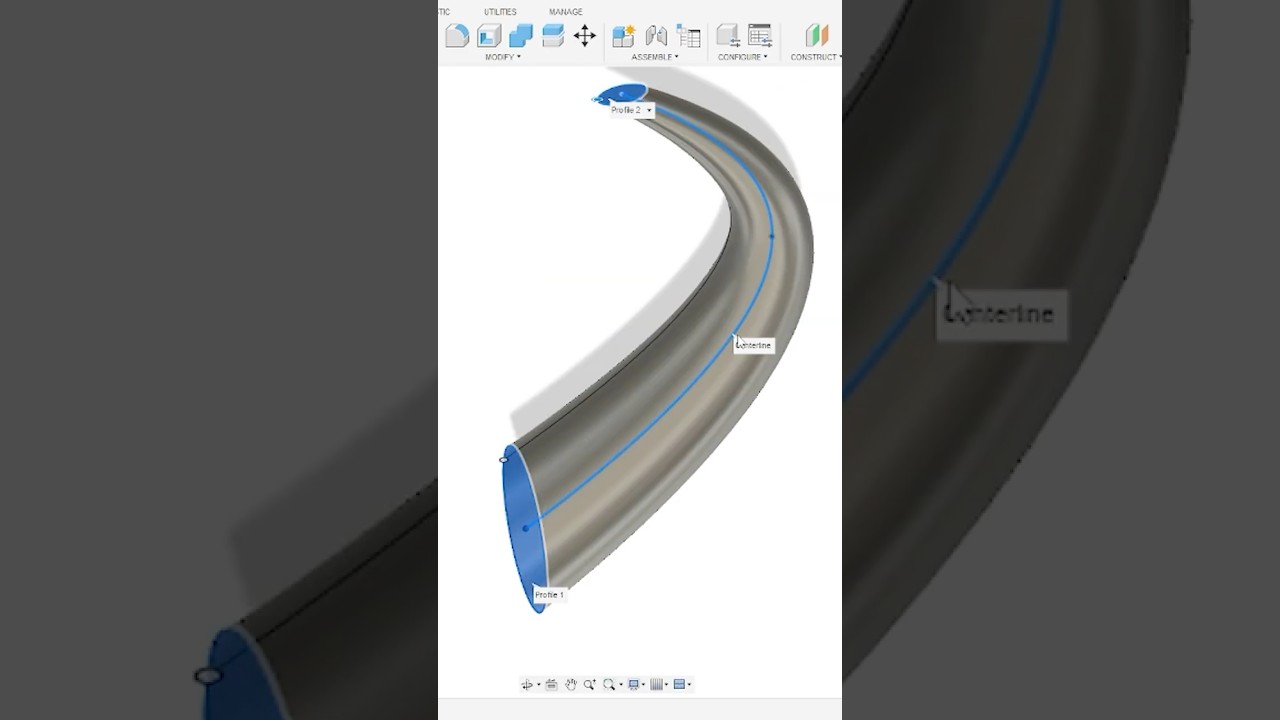Select the blue Profile 2 end face
1280x720 pixels.
(x=622, y=94)
